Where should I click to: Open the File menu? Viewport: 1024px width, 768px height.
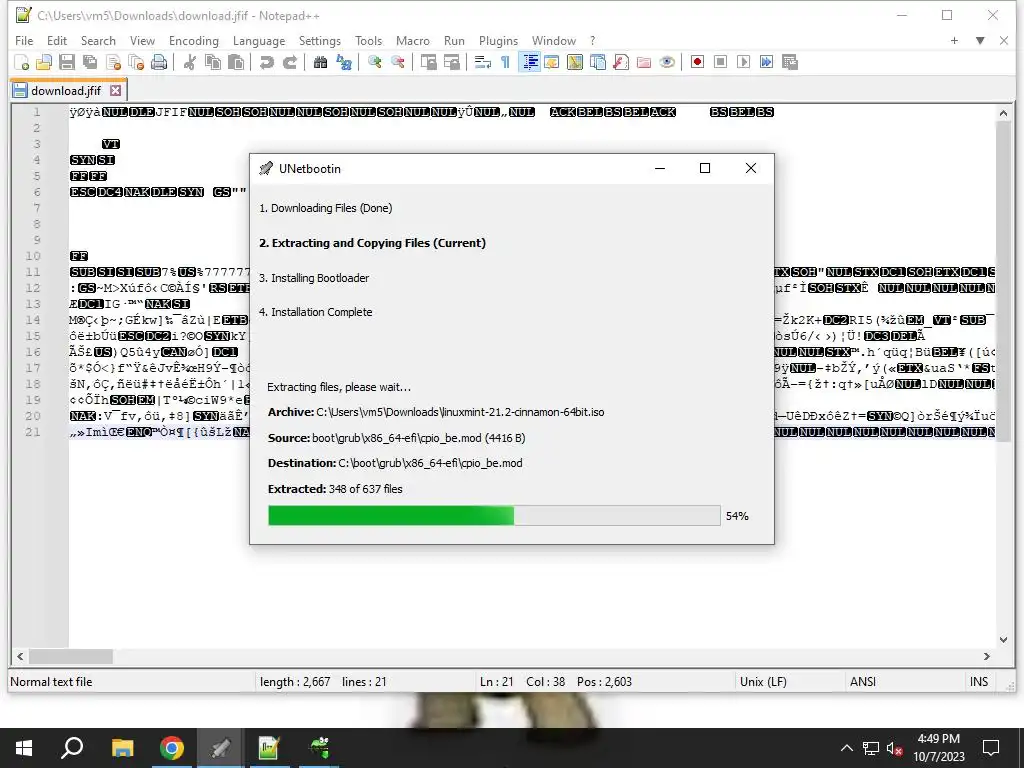pyautogui.click(x=24, y=40)
